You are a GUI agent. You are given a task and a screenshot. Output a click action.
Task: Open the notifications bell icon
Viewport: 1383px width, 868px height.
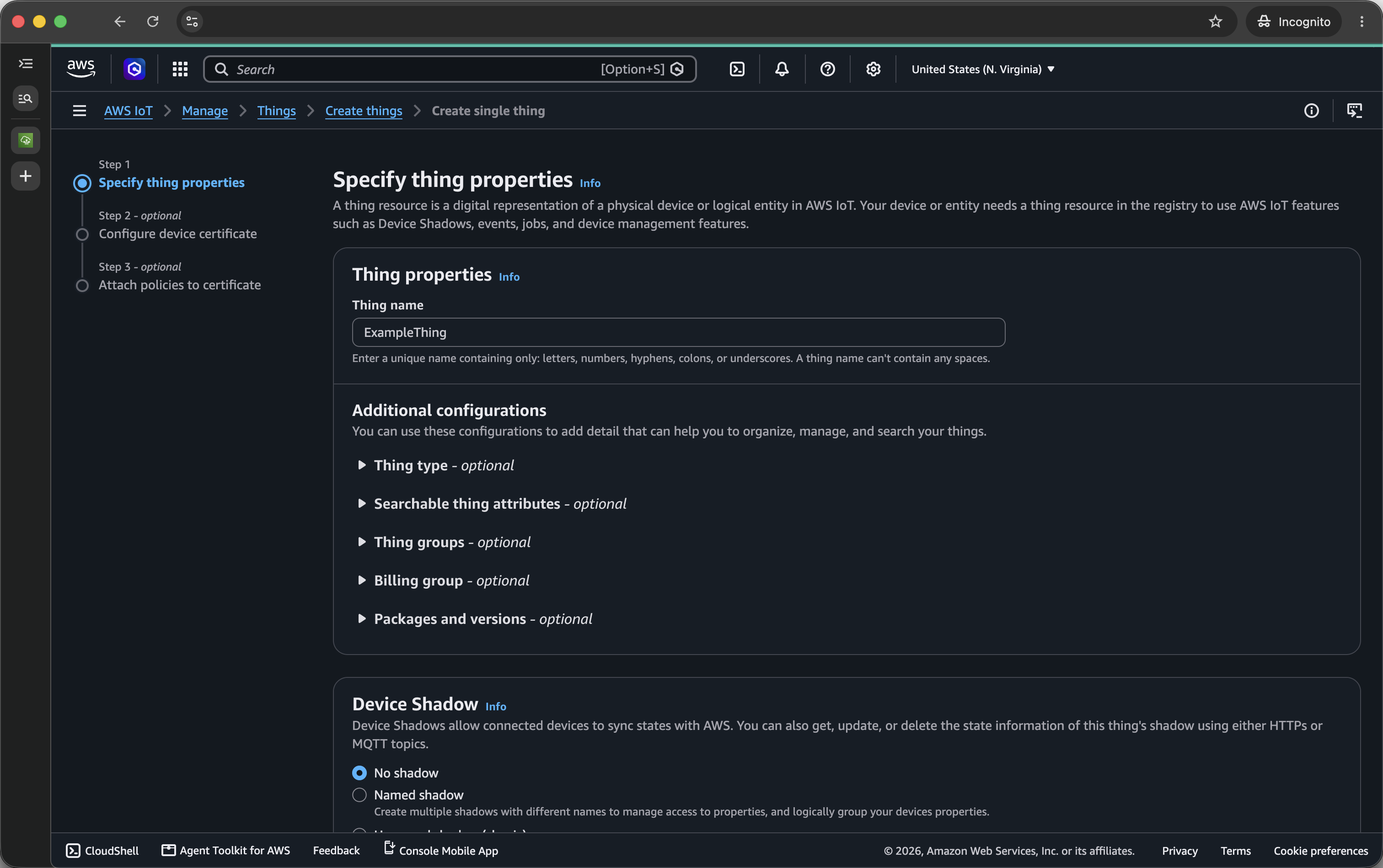(x=782, y=69)
